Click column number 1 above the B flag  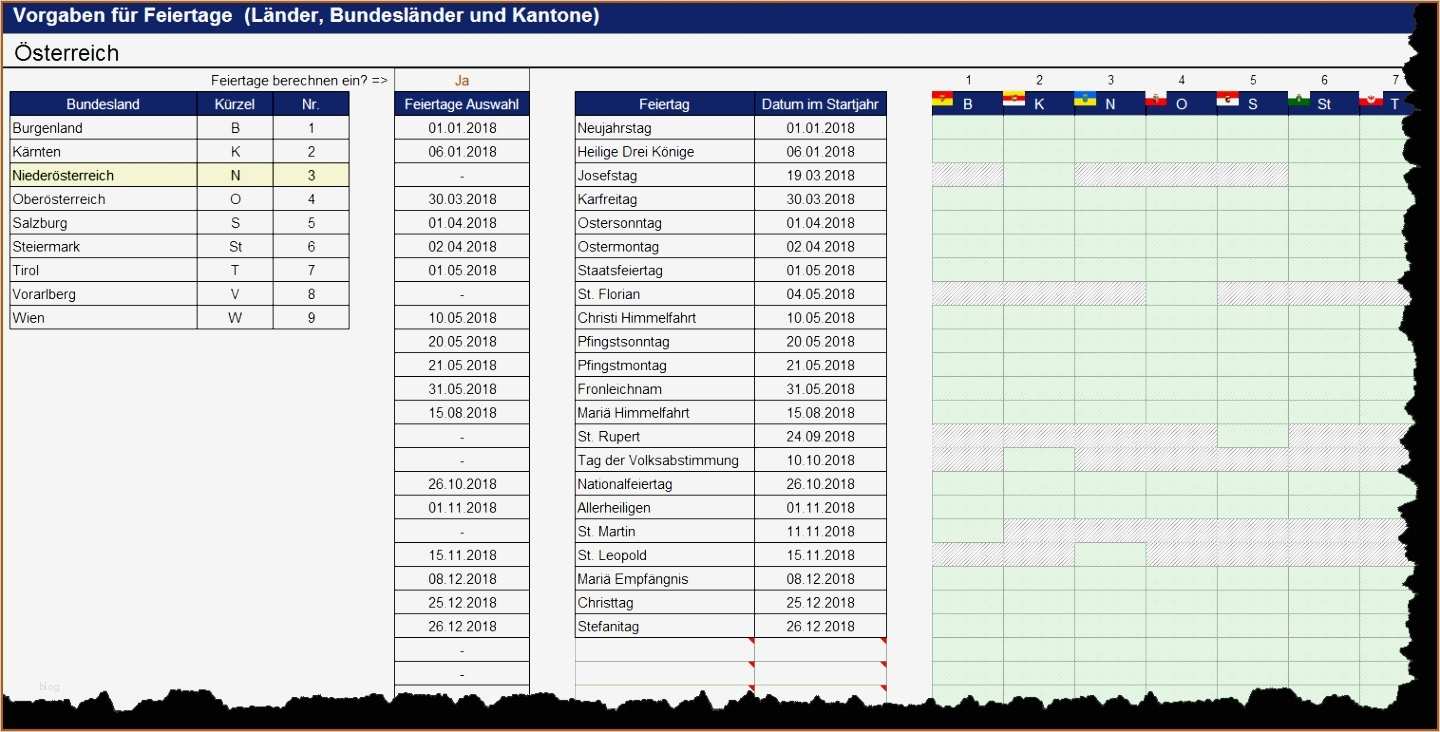coord(968,80)
